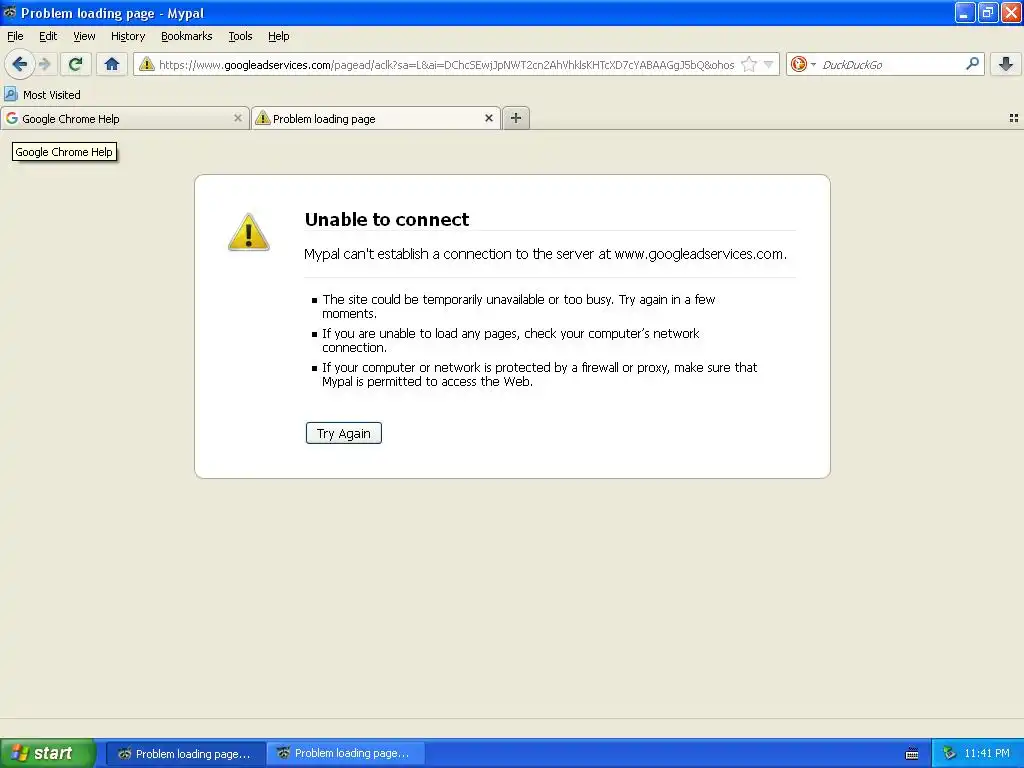Image resolution: width=1024 pixels, height=768 pixels.
Task: Open the Home page icon
Action: click(x=112, y=64)
